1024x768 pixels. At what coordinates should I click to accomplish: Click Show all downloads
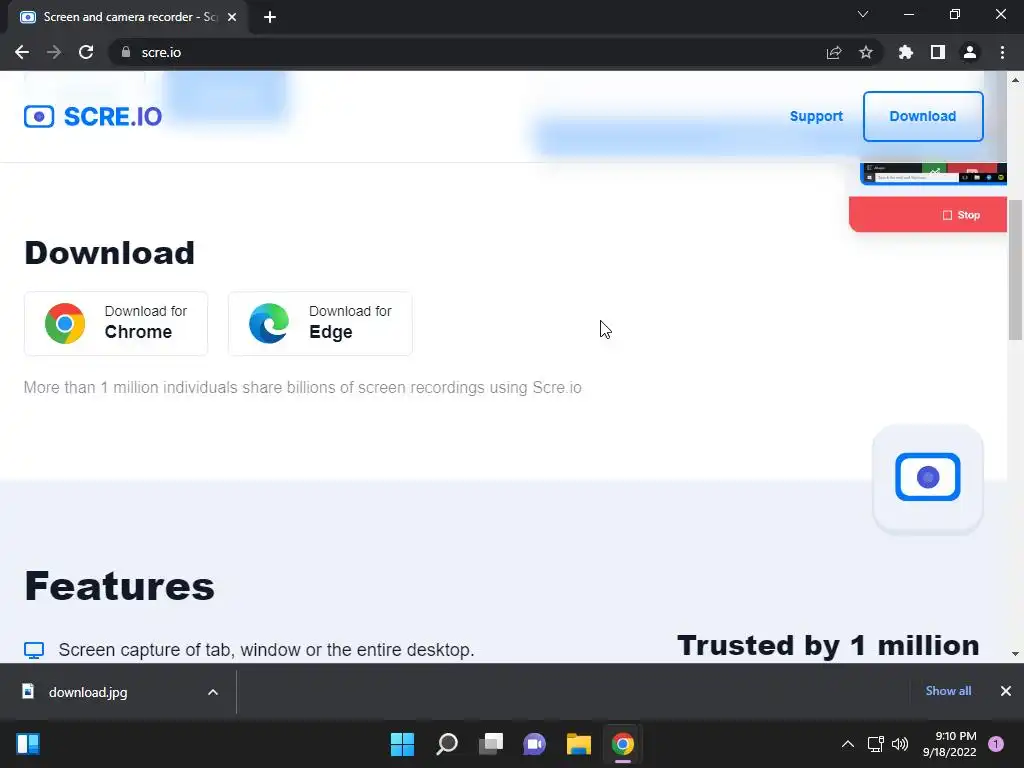tap(948, 691)
